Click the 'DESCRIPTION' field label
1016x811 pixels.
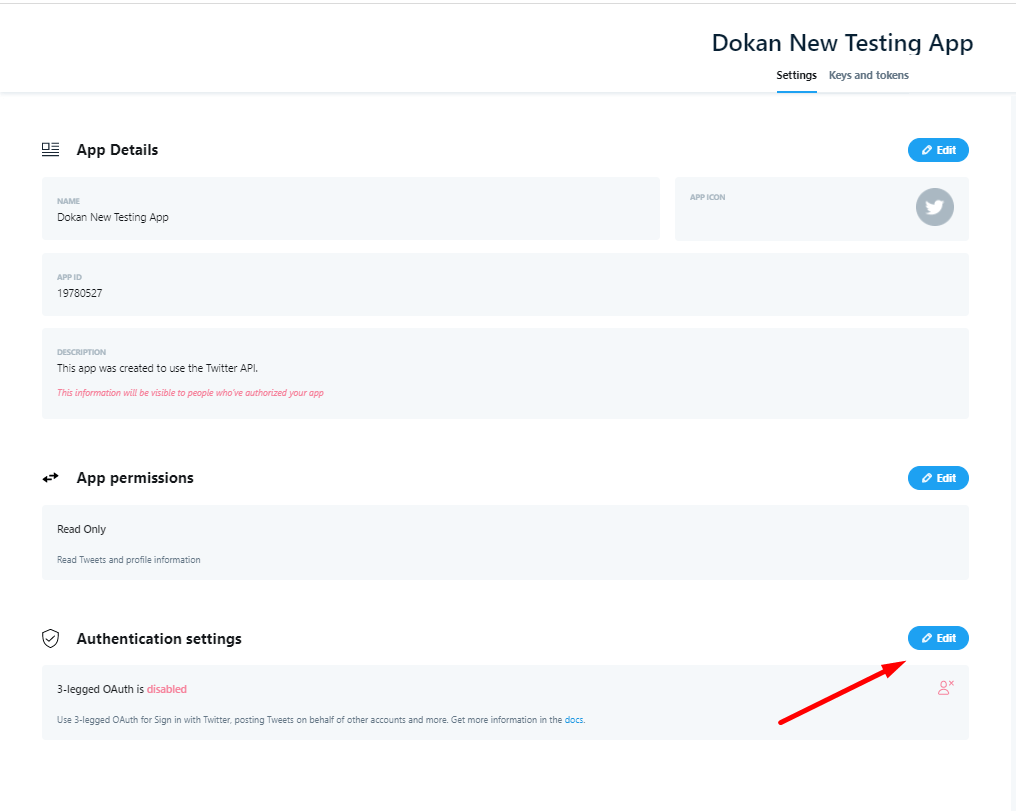82,352
